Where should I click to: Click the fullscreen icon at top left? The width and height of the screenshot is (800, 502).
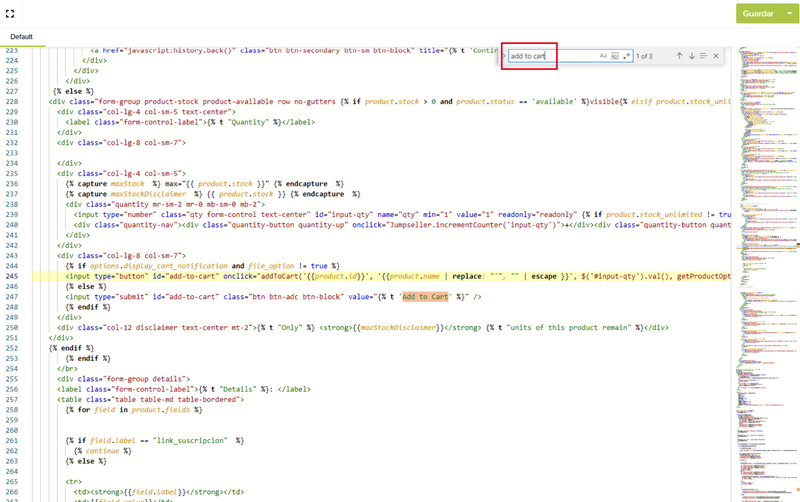point(11,13)
